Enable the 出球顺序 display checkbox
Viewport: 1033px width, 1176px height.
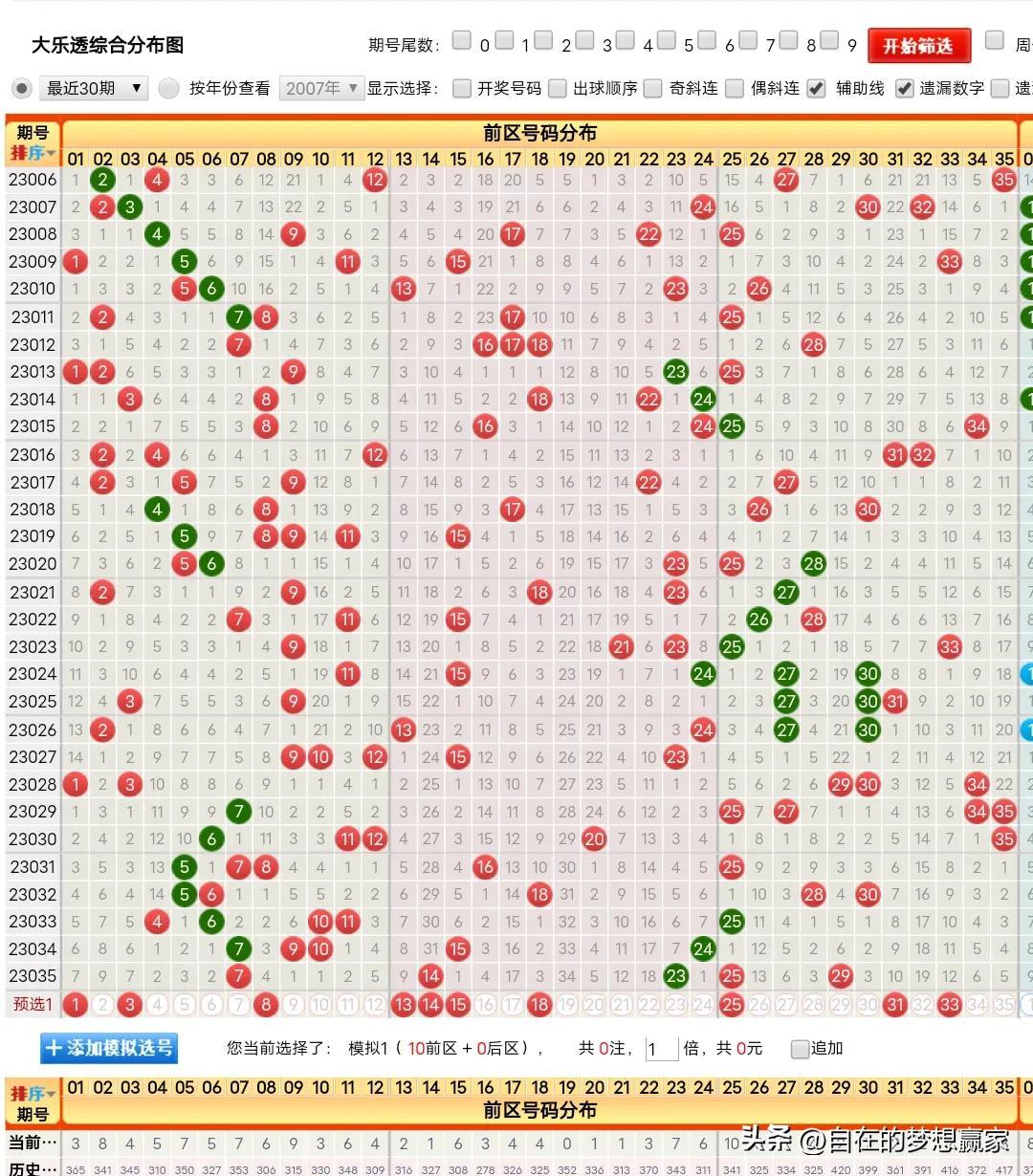point(558,88)
